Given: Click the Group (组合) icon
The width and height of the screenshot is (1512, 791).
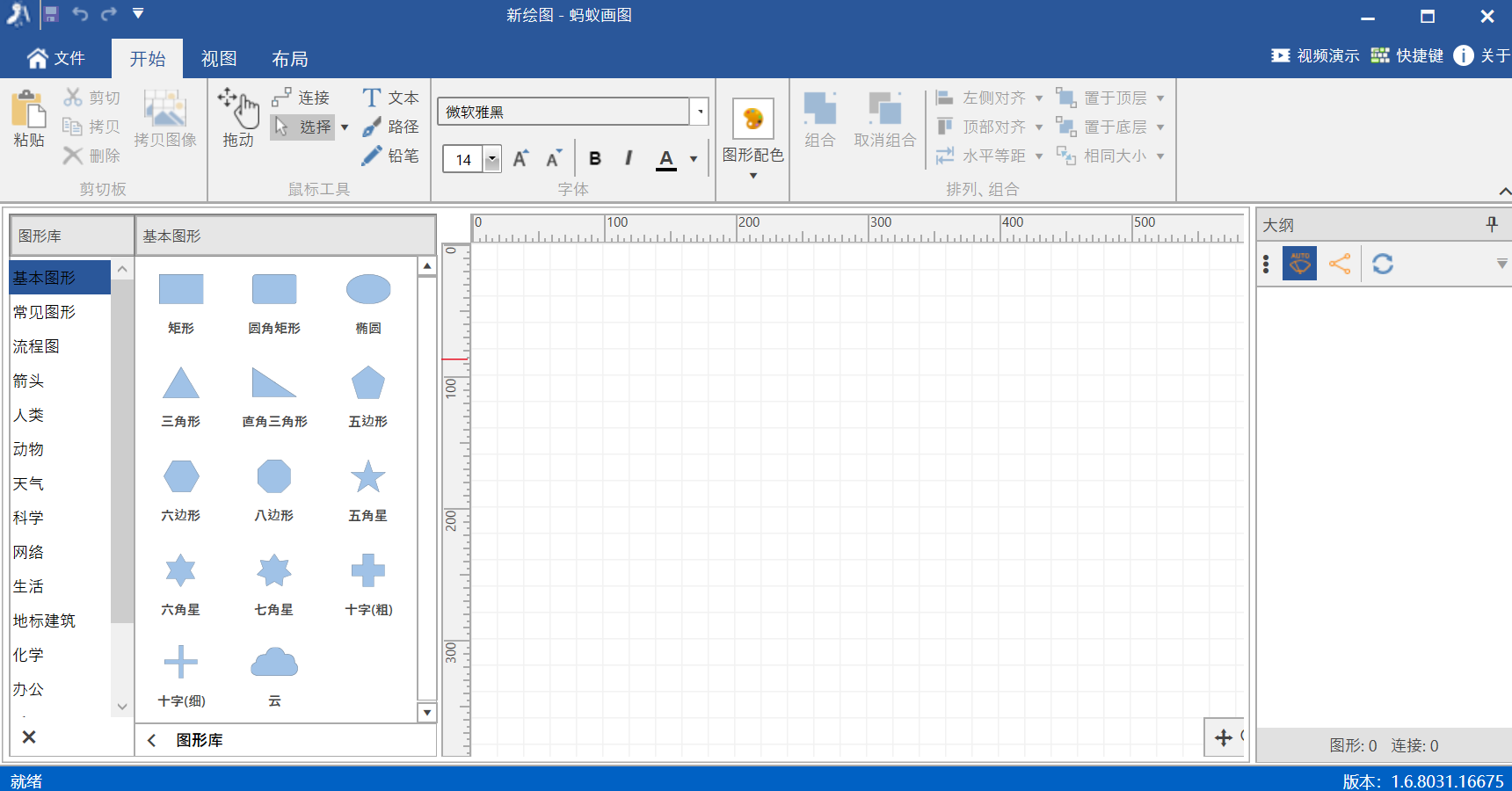Looking at the screenshot, I should pos(819,109).
